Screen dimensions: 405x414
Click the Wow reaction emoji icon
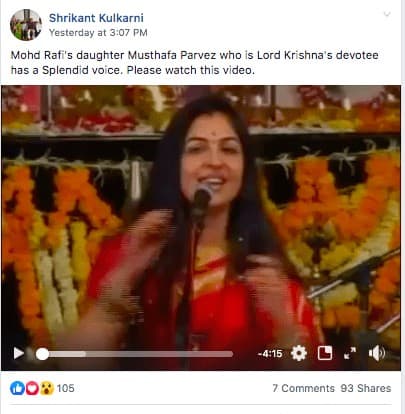47,388
